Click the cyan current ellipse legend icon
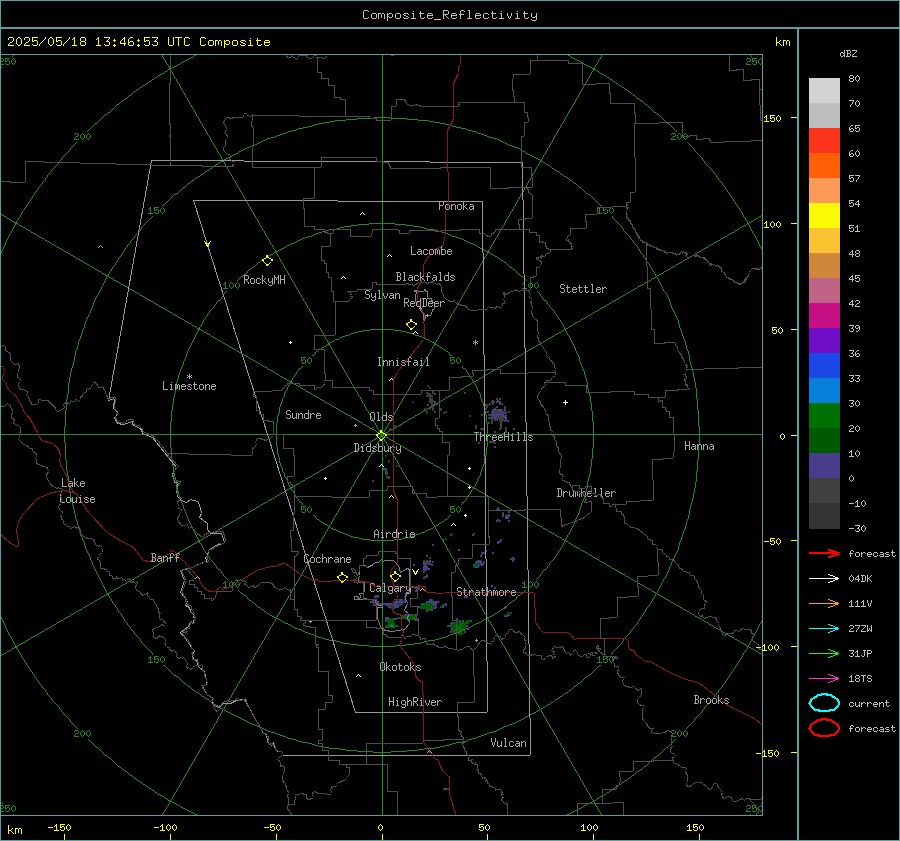Screen dimensions: 900x841 click(824, 703)
